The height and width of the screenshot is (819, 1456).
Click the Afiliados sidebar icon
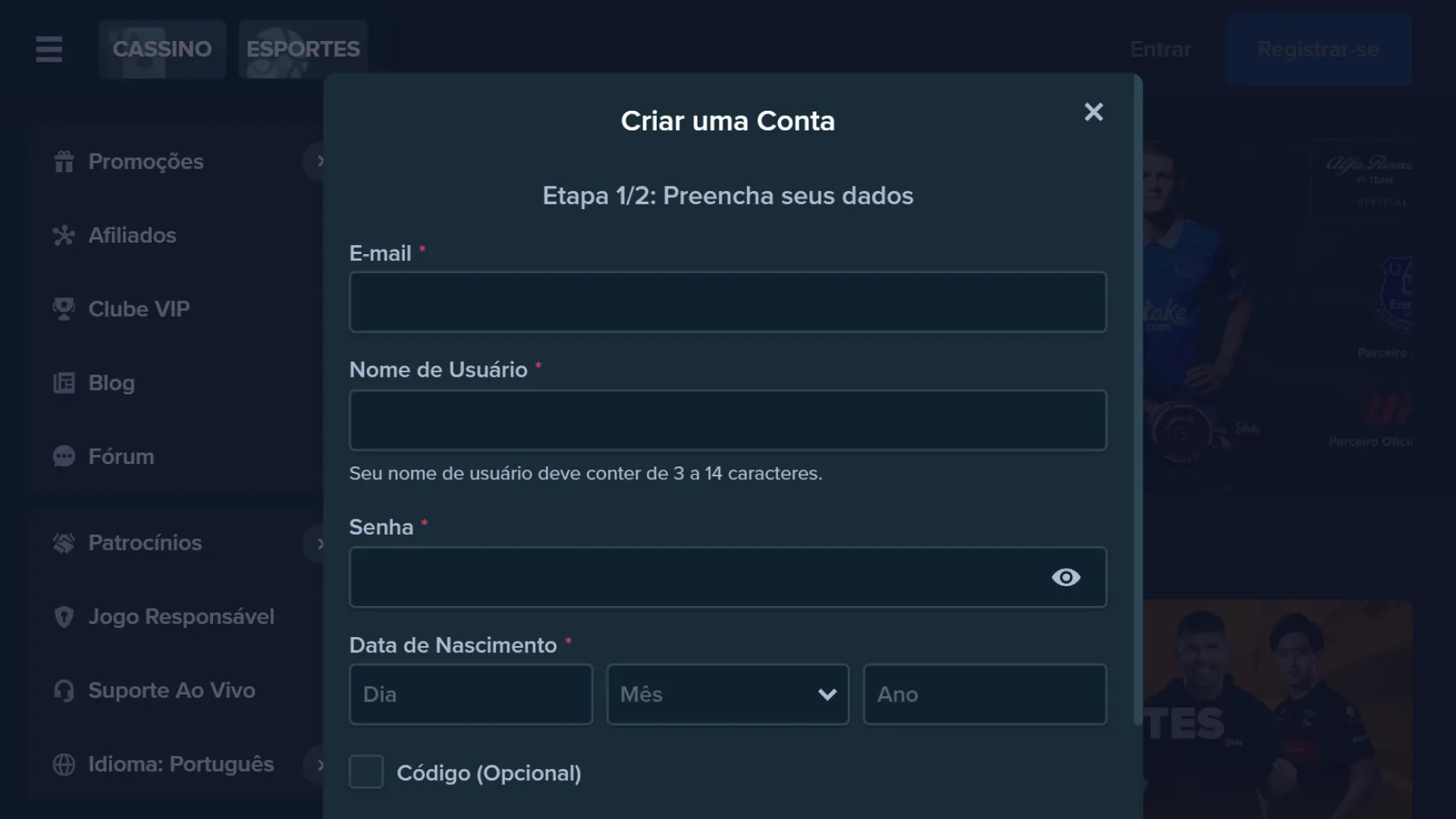pyautogui.click(x=62, y=234)
